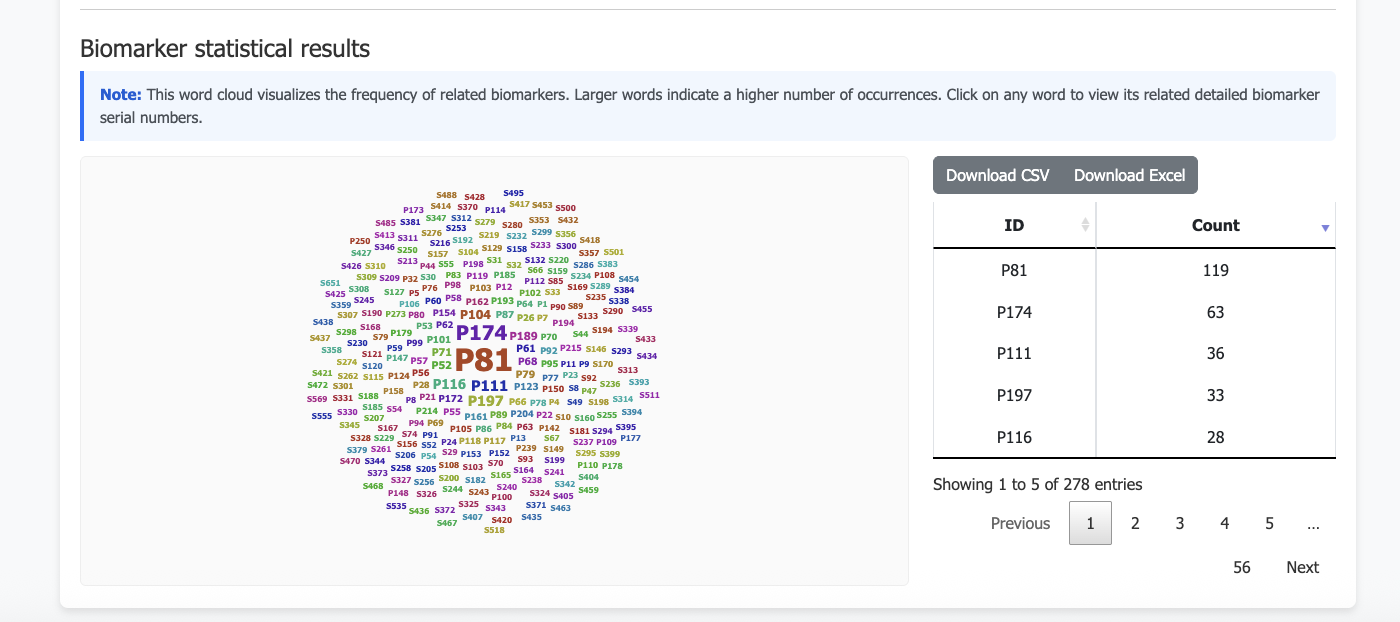Select the P174 word in cloud

pyautogui.click(x=482, y=333)
